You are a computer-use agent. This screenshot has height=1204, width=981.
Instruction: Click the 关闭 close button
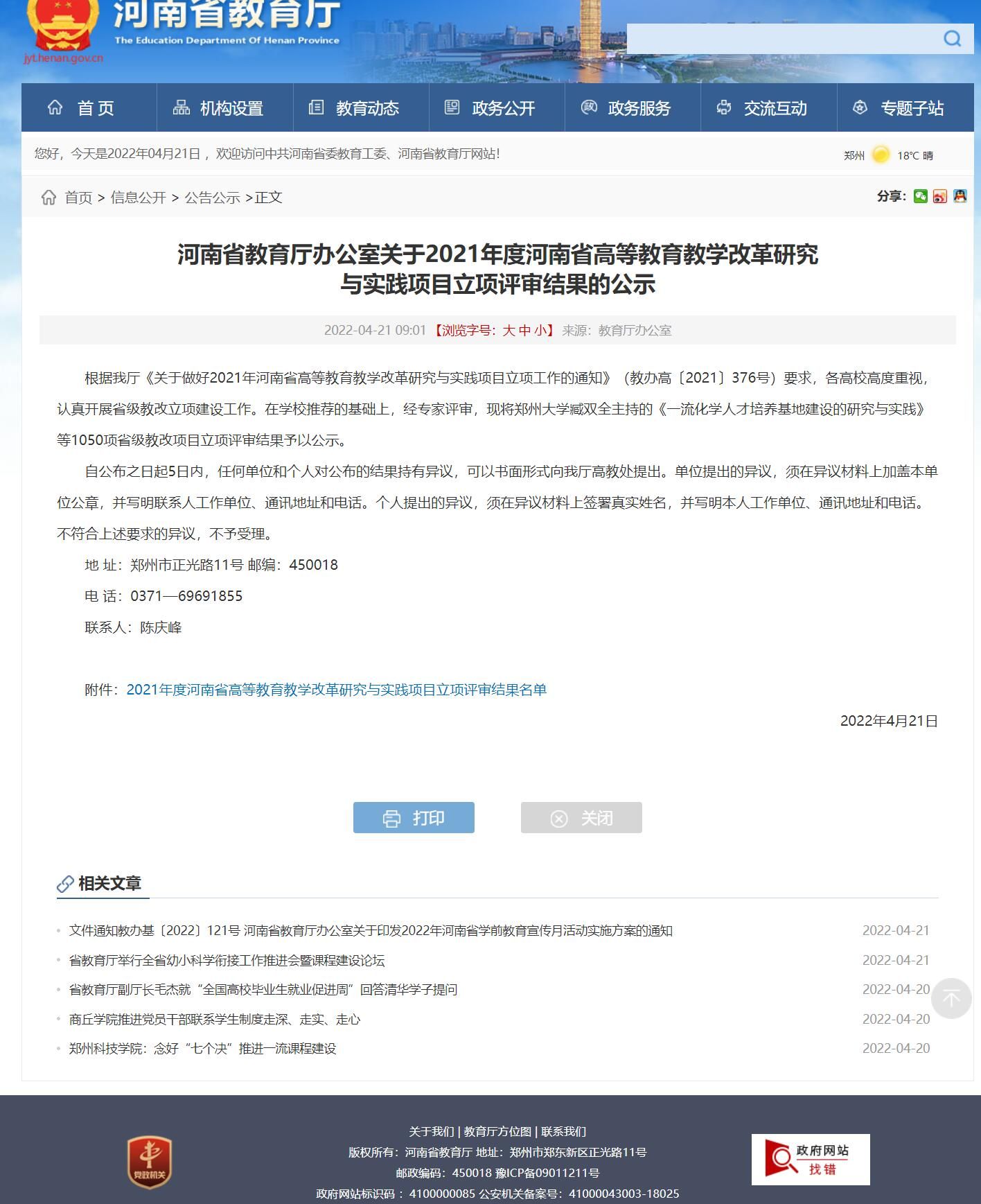tap(581, 818)
